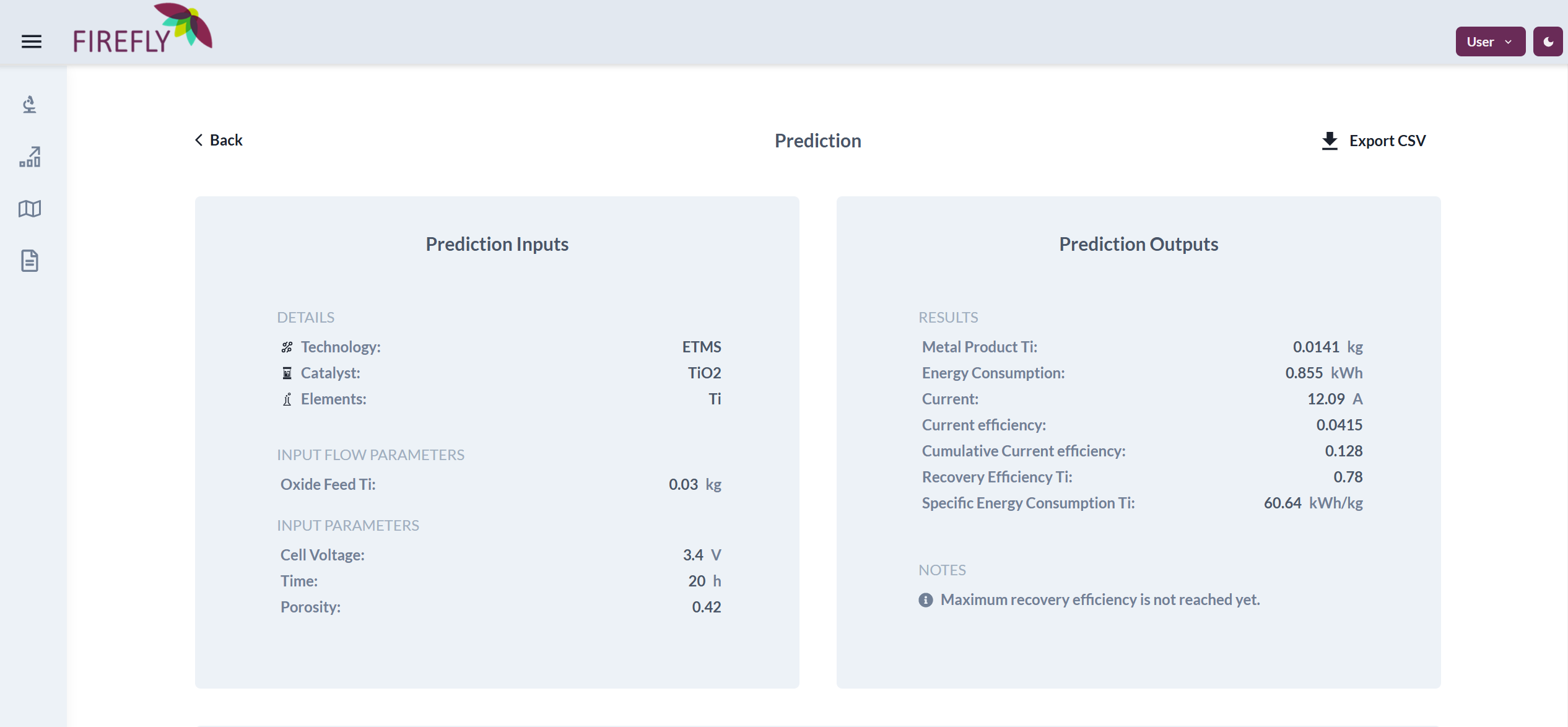Open the microscope sidebar section
1568x727 pixels.
[30, 104]
